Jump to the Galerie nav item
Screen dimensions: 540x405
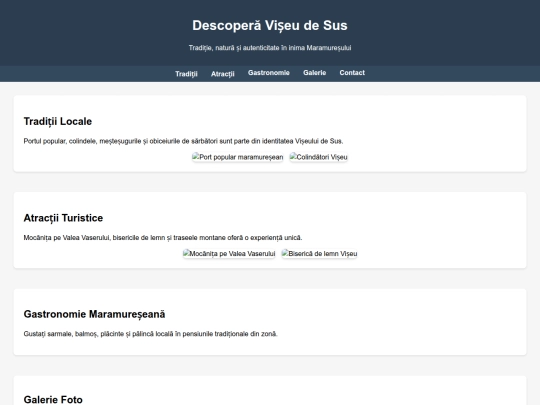314,73
